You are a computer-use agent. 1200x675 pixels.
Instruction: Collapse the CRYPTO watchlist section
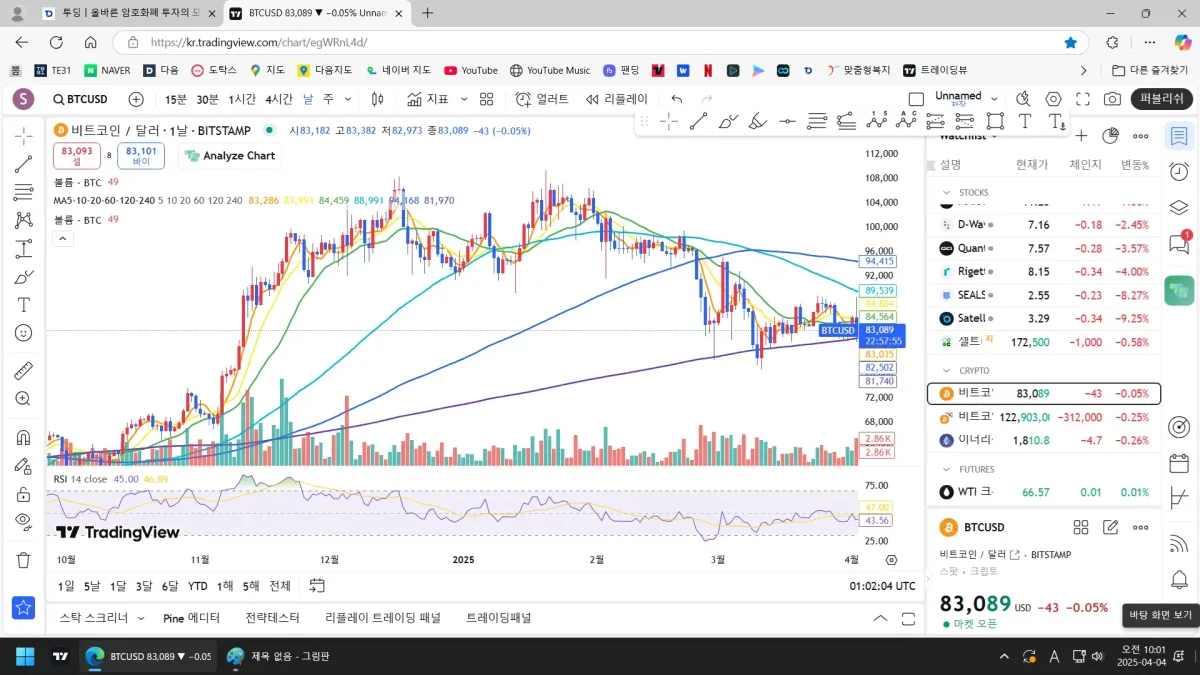click(x=946, y=370)
